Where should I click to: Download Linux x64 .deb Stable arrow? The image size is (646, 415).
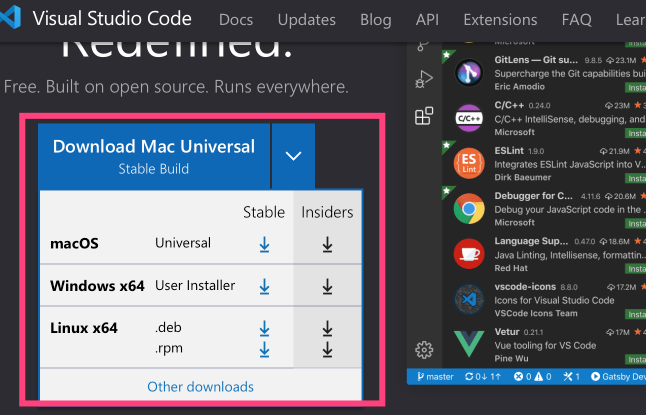(x=264, y=329)
